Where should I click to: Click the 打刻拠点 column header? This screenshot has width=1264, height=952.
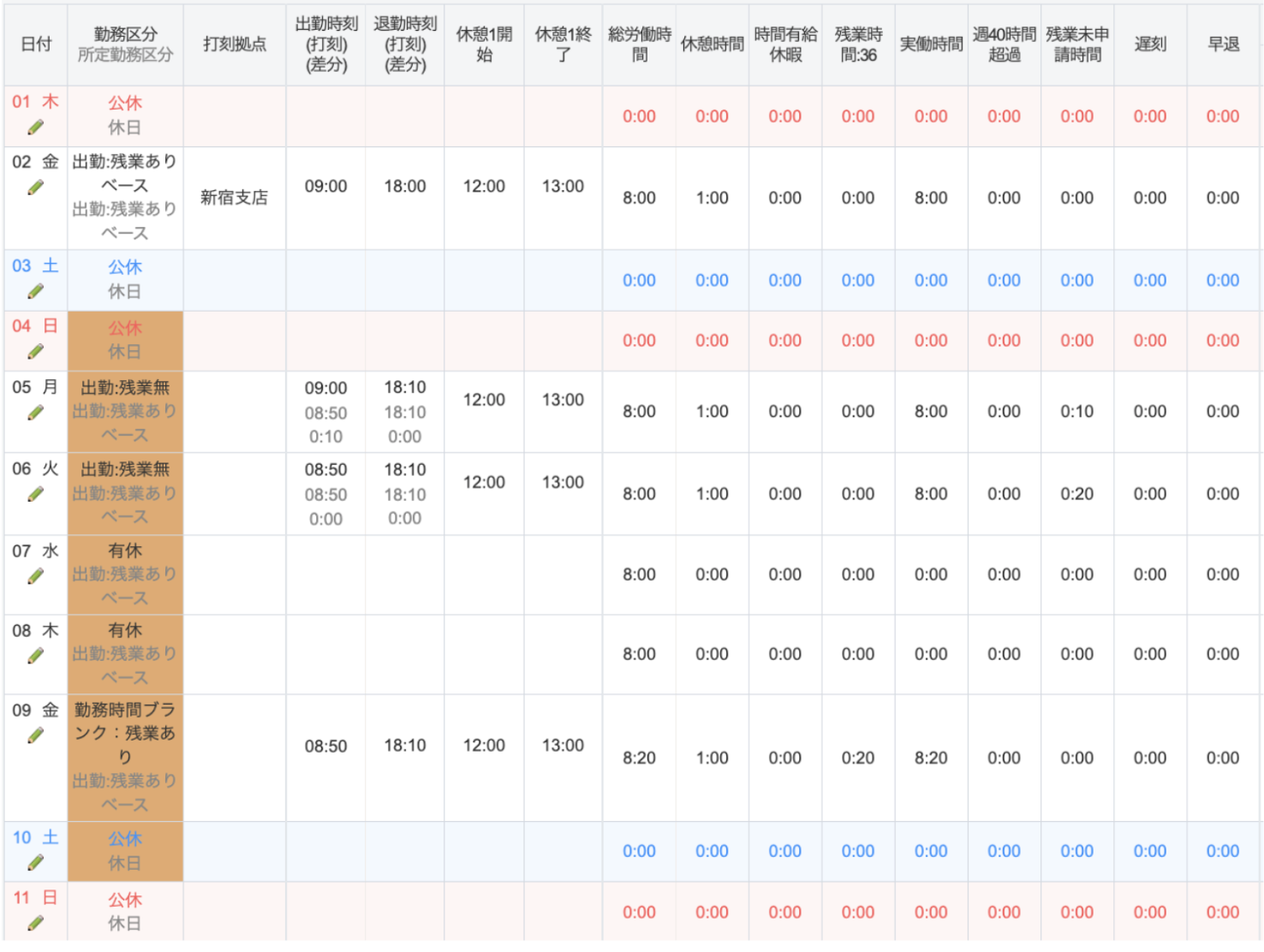coord(235,45)
